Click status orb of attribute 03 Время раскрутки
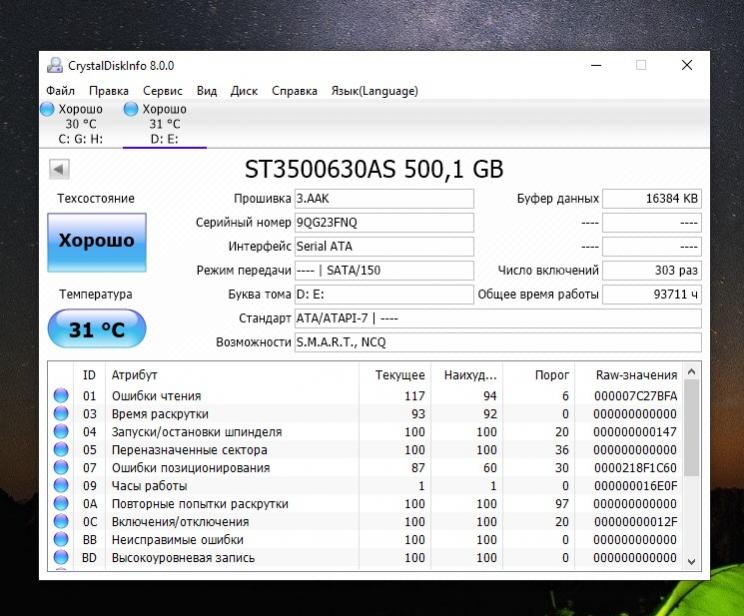The width and height of the screenshot is (744, 616). (x=61, y=413)
